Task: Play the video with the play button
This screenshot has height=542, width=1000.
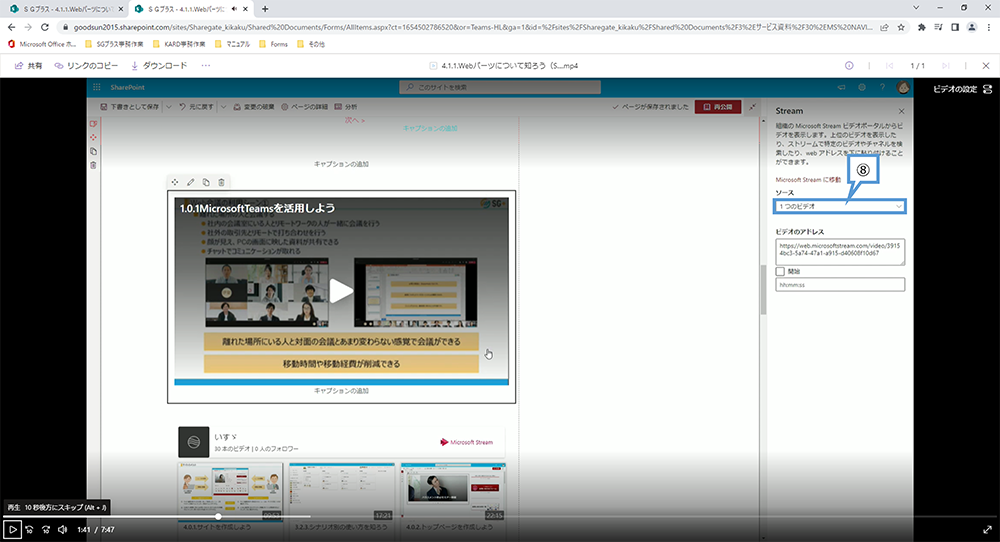Action: click(x=12, y=529)
